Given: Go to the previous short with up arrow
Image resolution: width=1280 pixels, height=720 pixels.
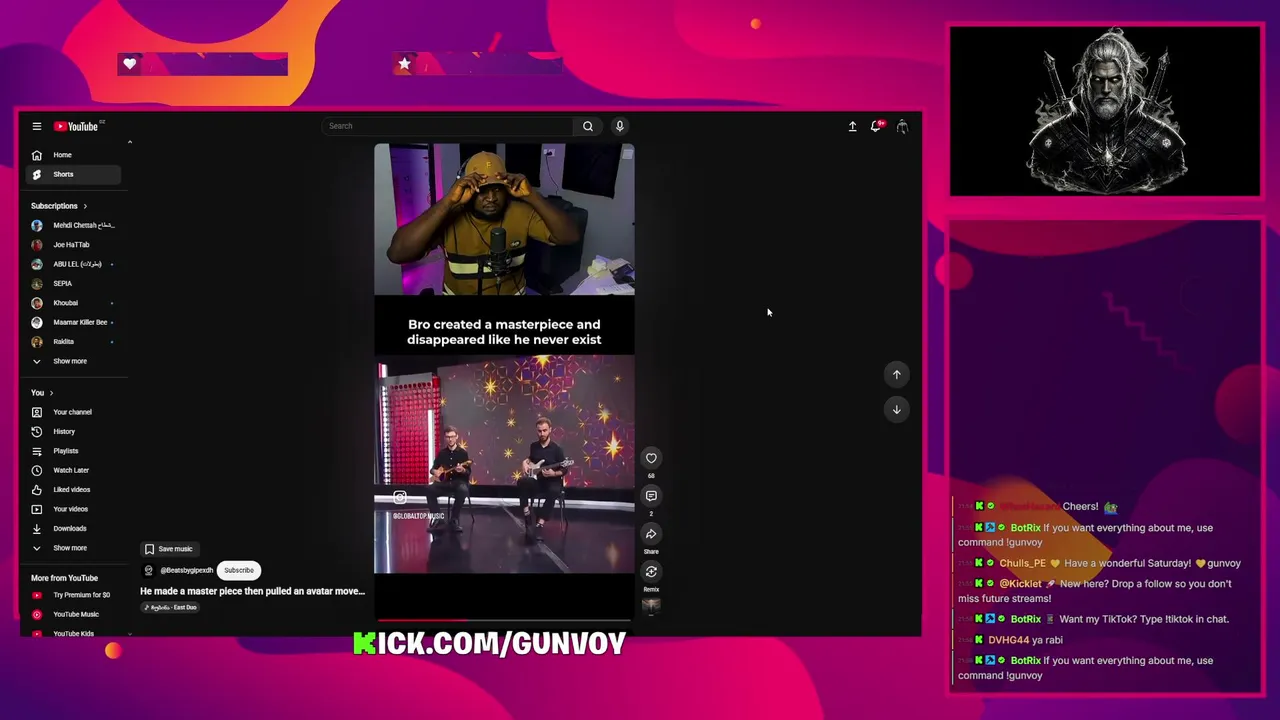Looking at the screenshot, I should (x=897, y=374).
